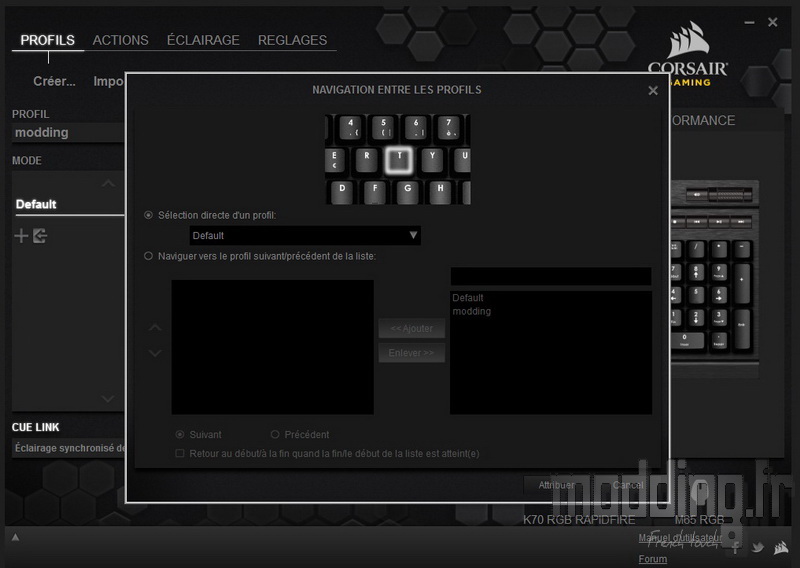
Task: Select modding in available profiles list
Action: coord(471,311)
